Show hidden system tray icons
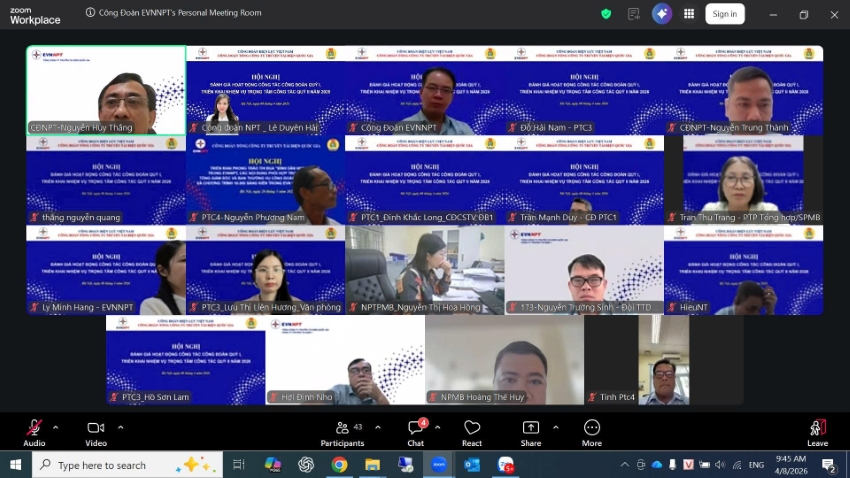Image resolution: width=850 pixels, height=478 pixels. [624, 464]
